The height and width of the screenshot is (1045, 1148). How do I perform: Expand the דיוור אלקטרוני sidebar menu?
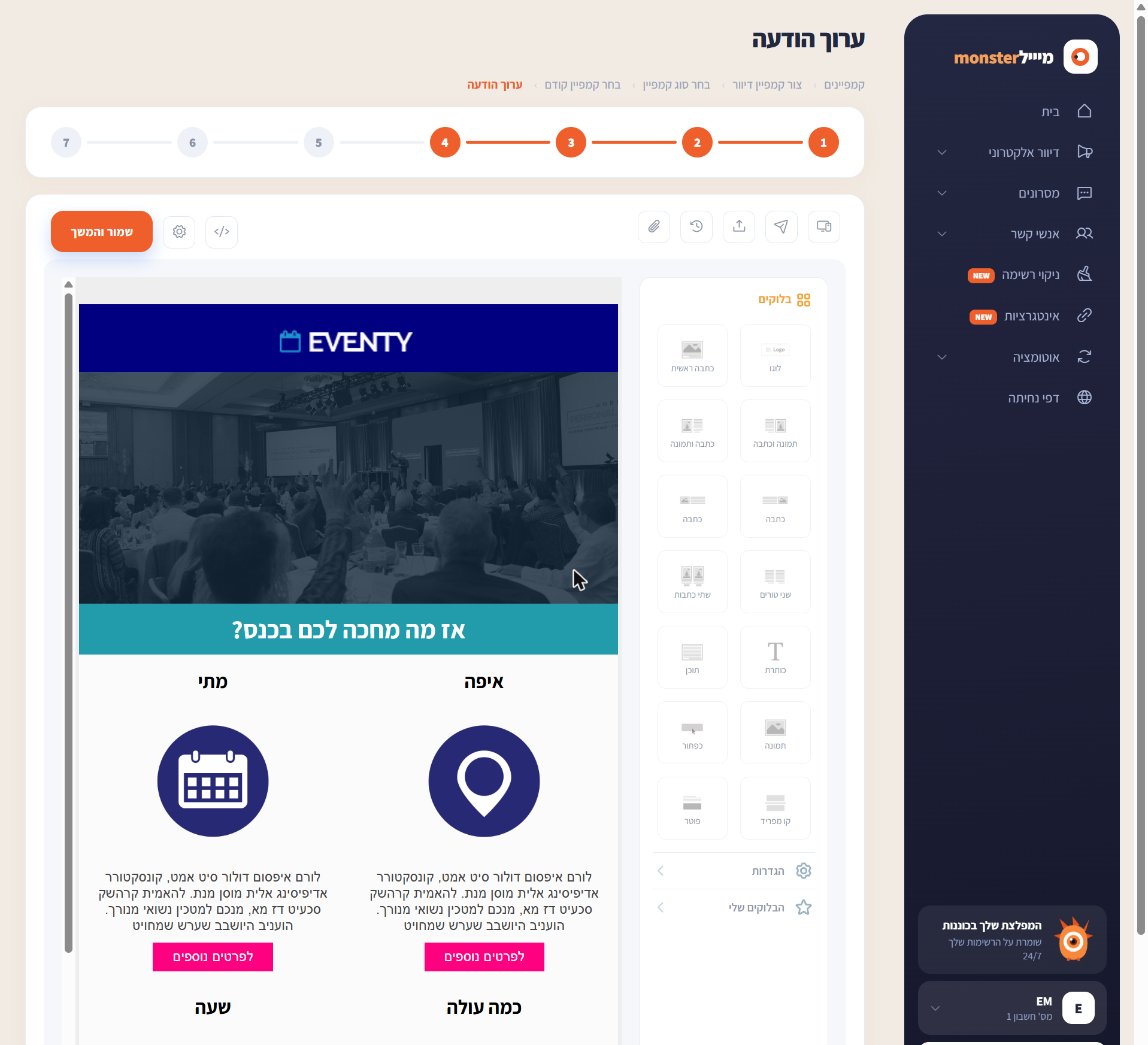(x=1013, y=152)
